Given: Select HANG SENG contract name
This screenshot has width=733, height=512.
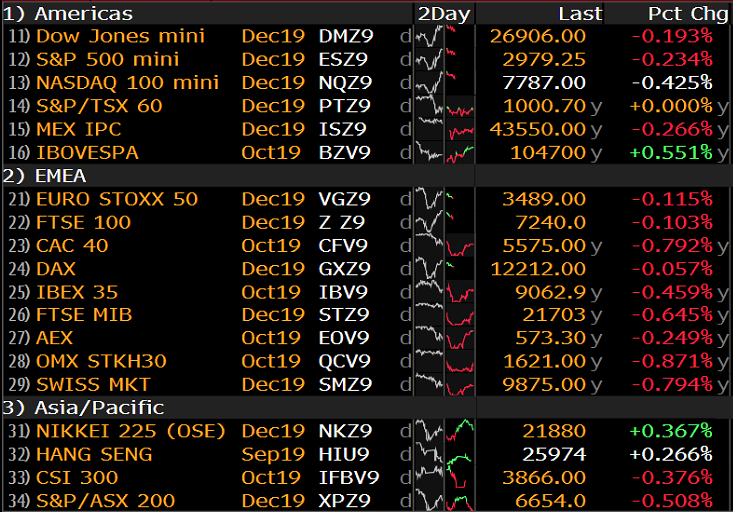Looking at the screenshot, I should tap(94, 454).
